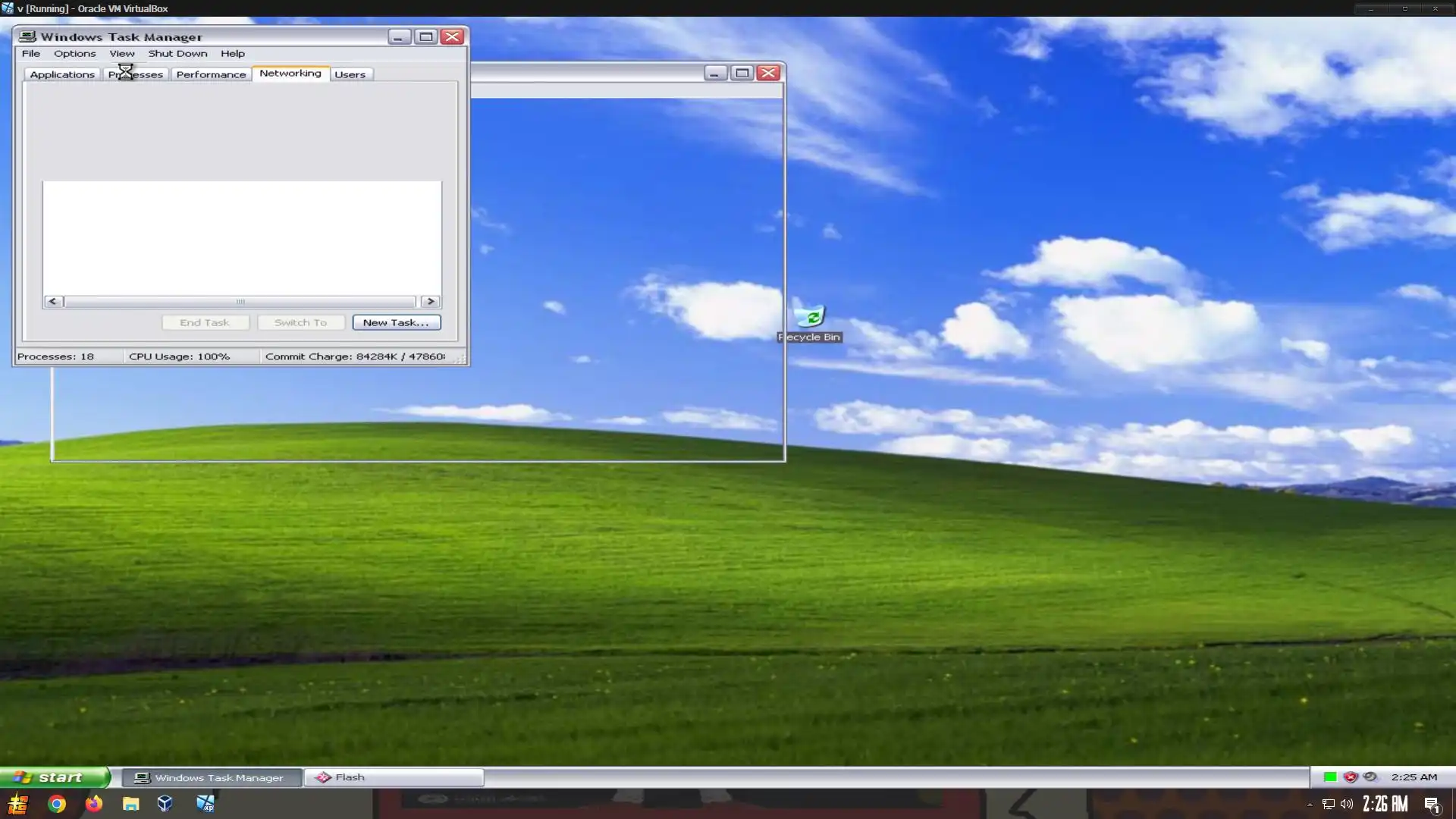Click the host volume speaker icon
This screenshot has width=1456, height=819.
coord(1347,804)
